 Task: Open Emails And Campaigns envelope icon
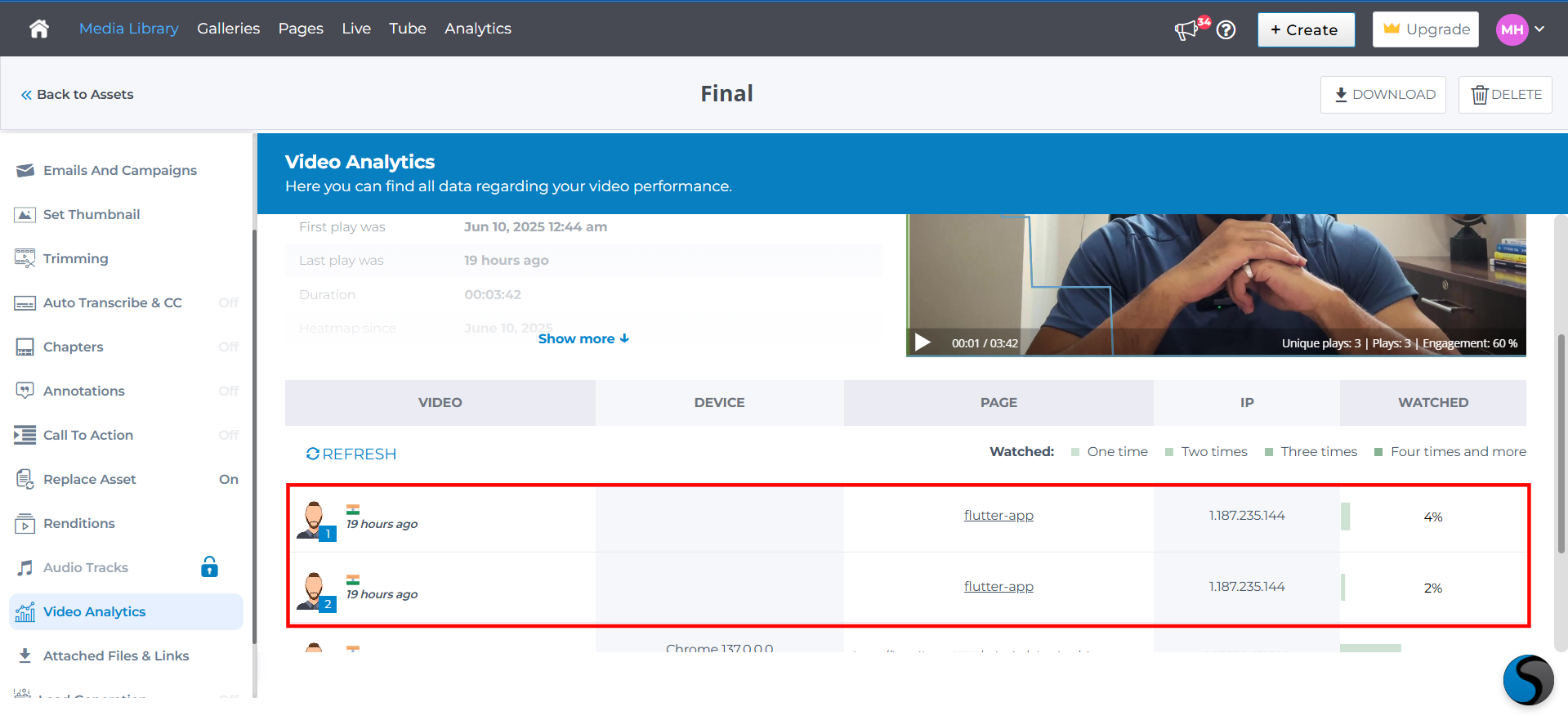point(25,170)
